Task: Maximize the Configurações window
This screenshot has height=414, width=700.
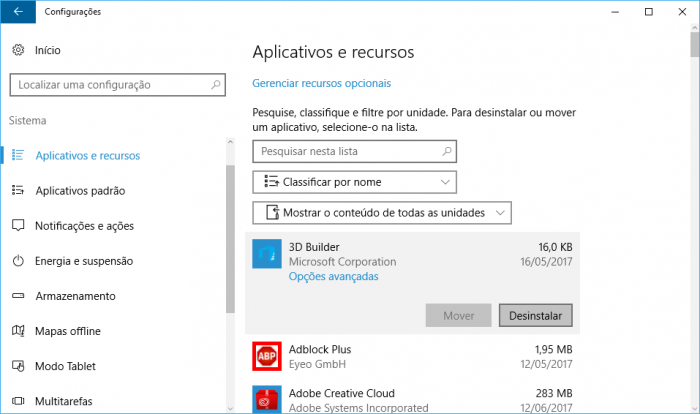Action: (x=649, y=12)
